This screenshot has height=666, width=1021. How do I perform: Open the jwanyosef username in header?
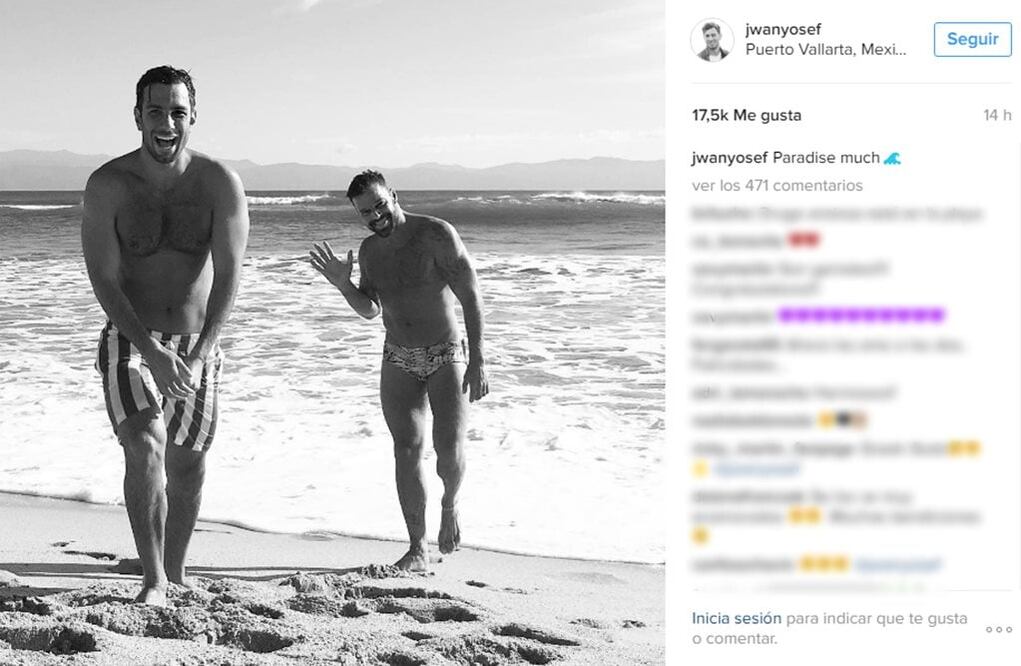click(783, 29)
